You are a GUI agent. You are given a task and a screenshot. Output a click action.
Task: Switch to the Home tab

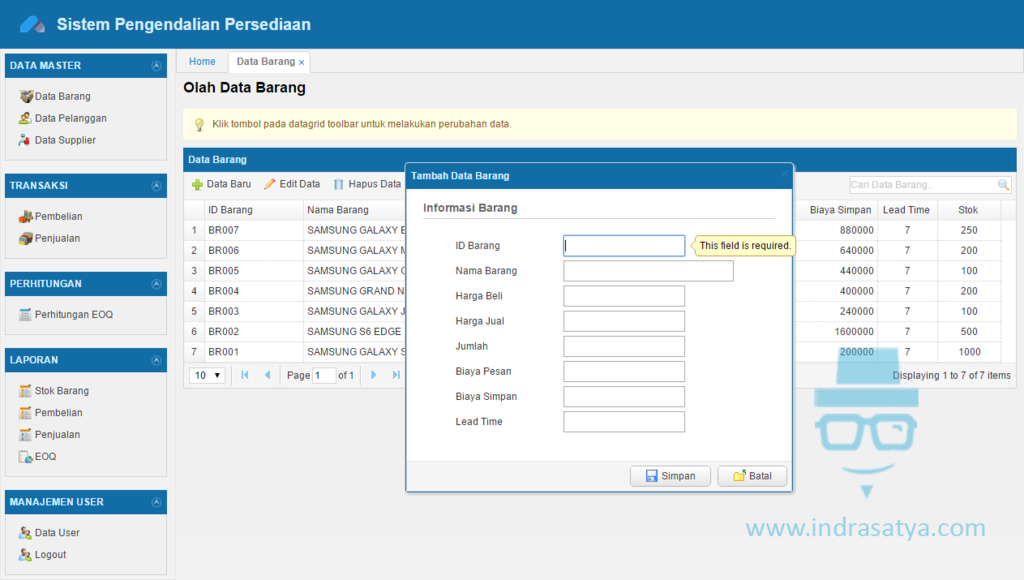tap(202, 61)
